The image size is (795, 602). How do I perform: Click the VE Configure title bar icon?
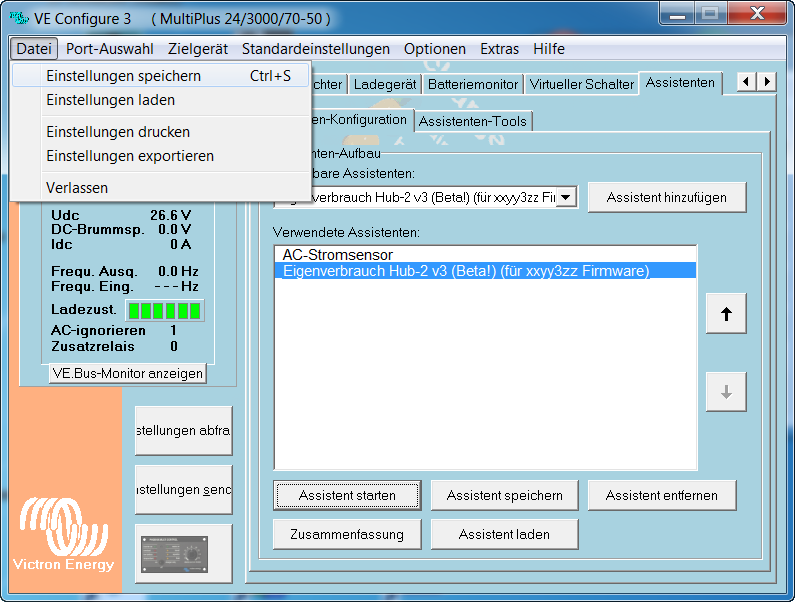click(x=18, y=18)
